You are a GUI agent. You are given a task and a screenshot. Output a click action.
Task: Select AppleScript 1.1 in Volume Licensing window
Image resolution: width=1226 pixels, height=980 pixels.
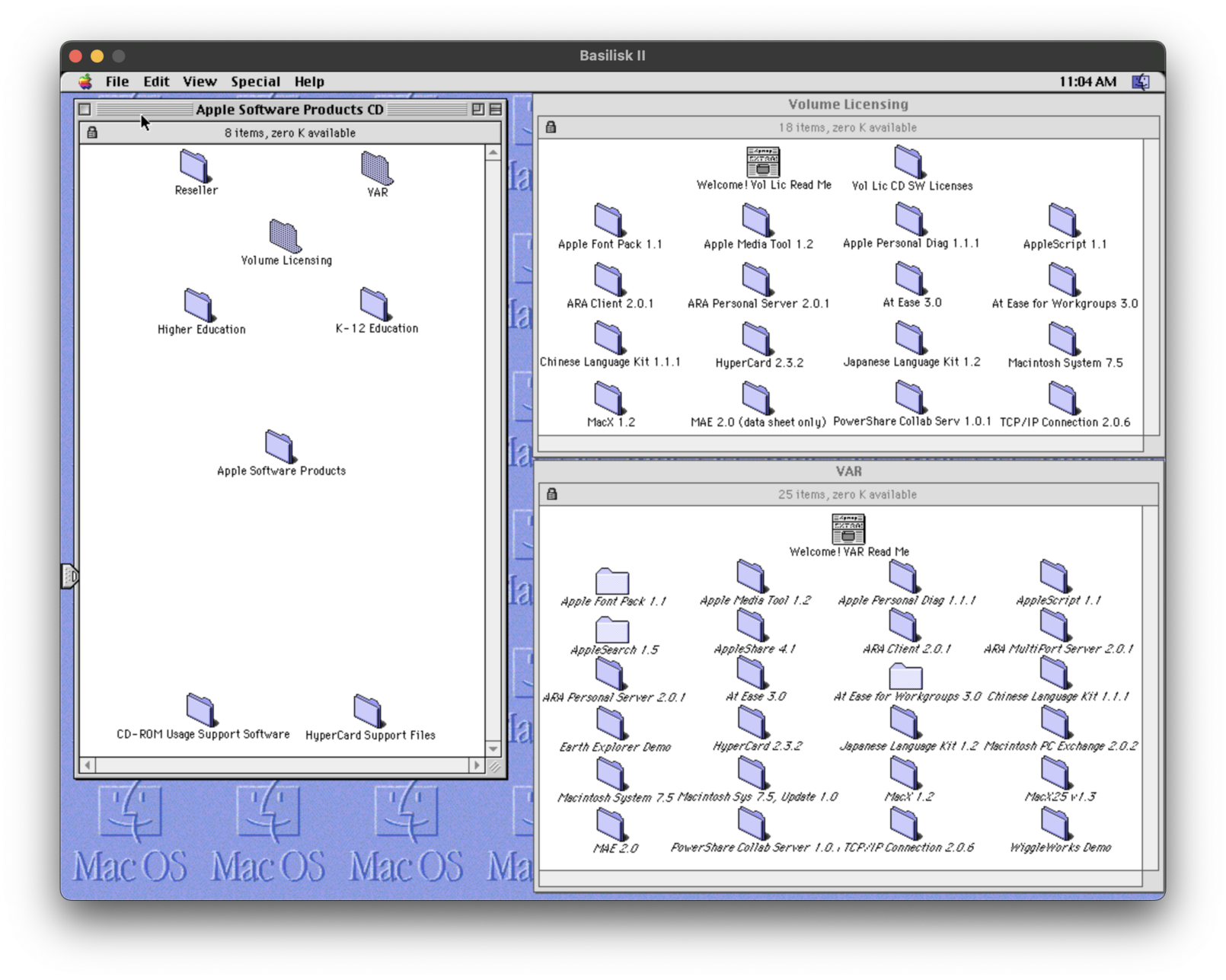pyautogui.click(x=1063, y=219)
